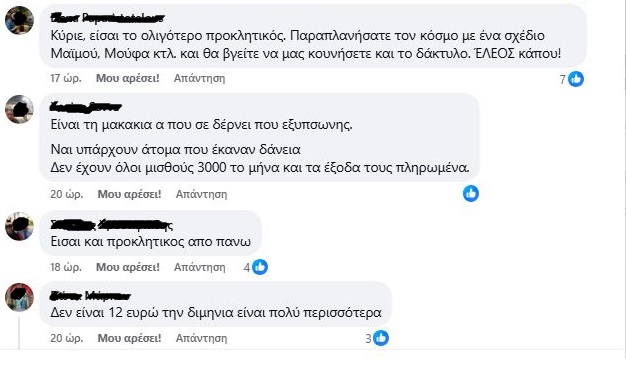Open the second commenter's profile picture

pos(19,109)
